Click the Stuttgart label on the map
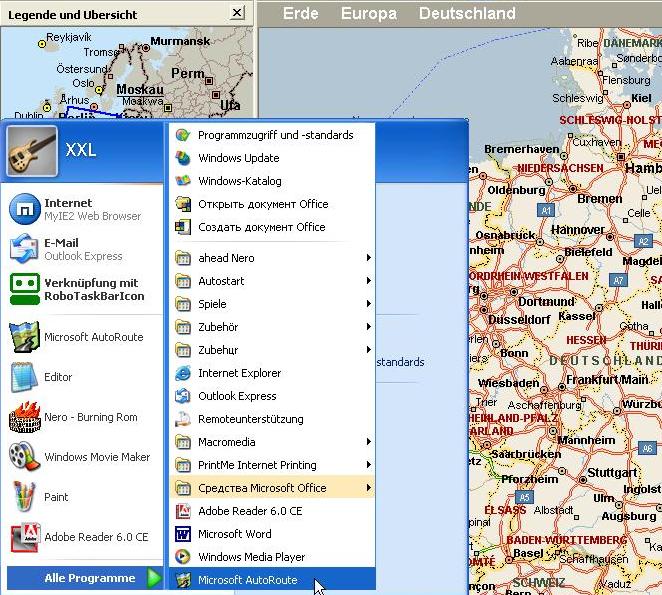Image resolution: width=662 pixels, height=595 pixels. click(x=612, y=472)
